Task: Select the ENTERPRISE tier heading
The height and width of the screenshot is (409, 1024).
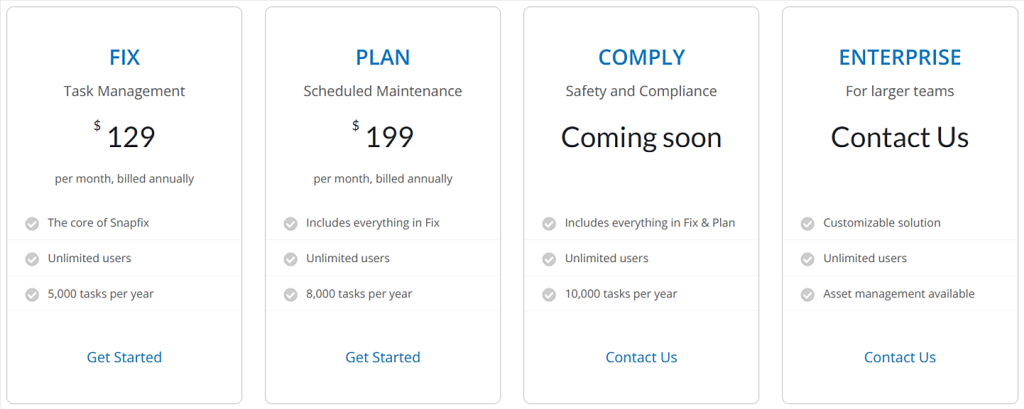Action: click(900, 57)
